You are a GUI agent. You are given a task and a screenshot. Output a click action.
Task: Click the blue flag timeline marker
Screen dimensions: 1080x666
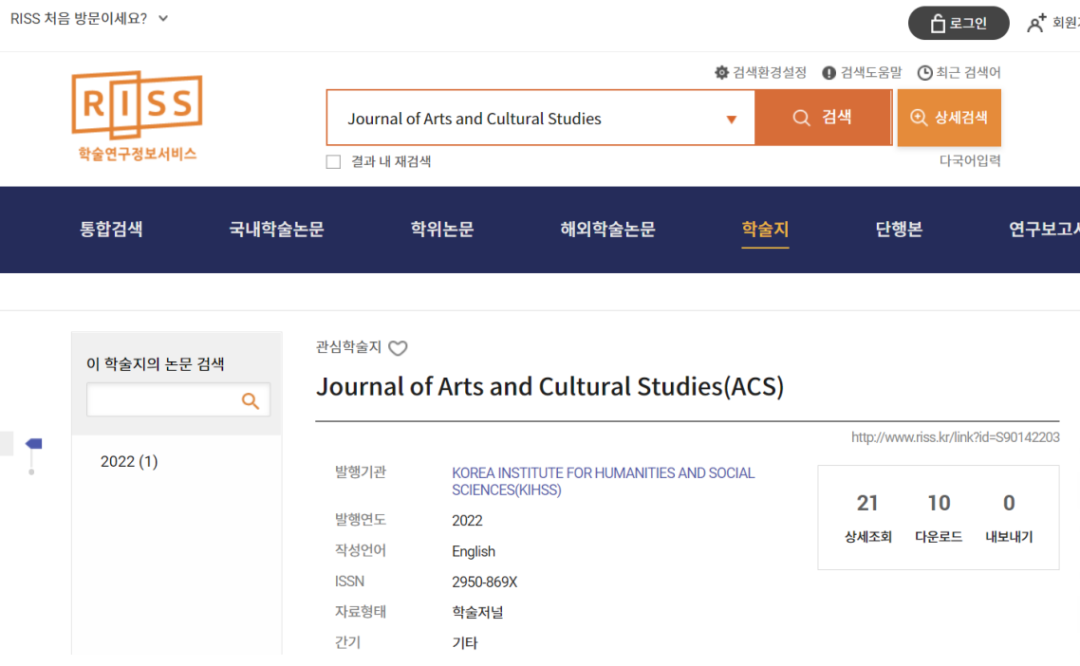(34, 444)
